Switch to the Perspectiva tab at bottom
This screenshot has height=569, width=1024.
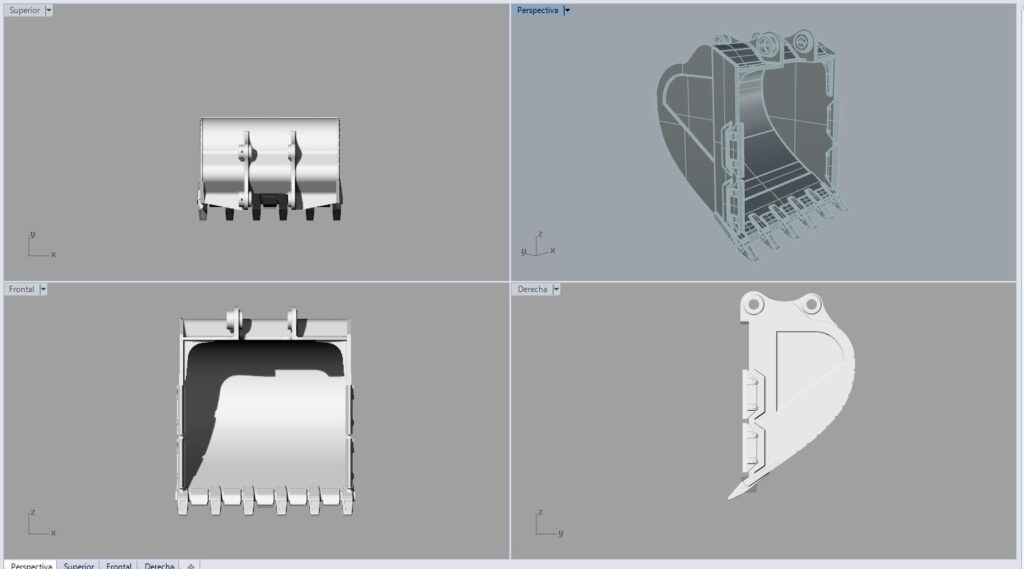pos(31,565)
